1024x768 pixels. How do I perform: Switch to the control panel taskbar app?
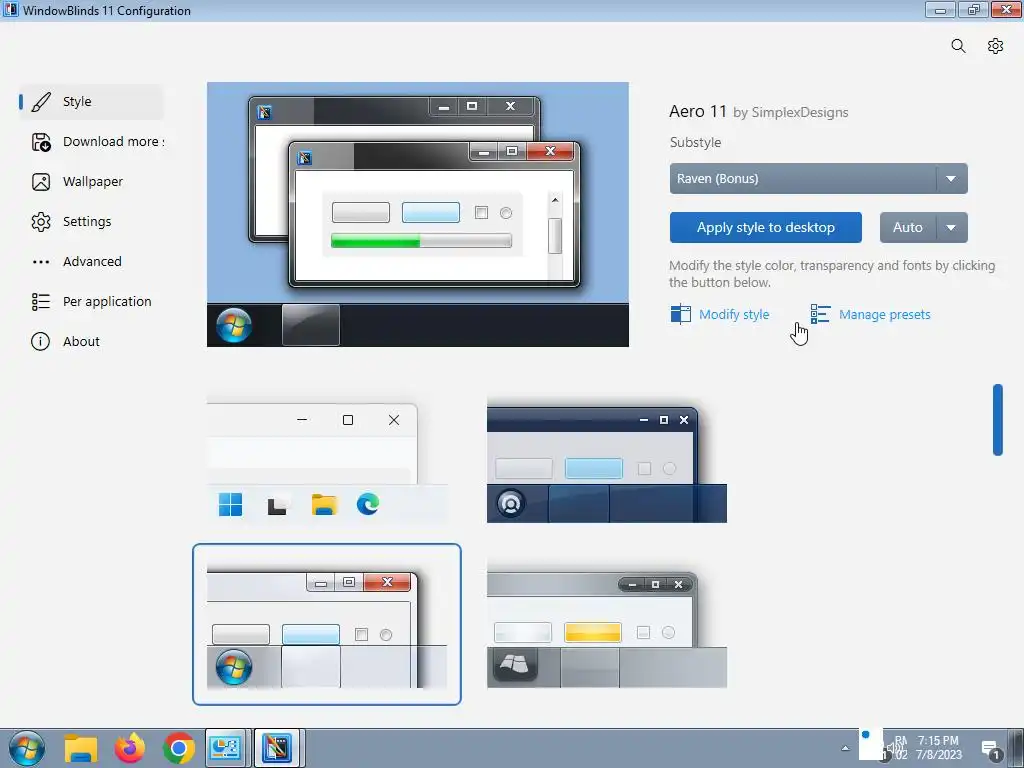click(x=226, y=748)
